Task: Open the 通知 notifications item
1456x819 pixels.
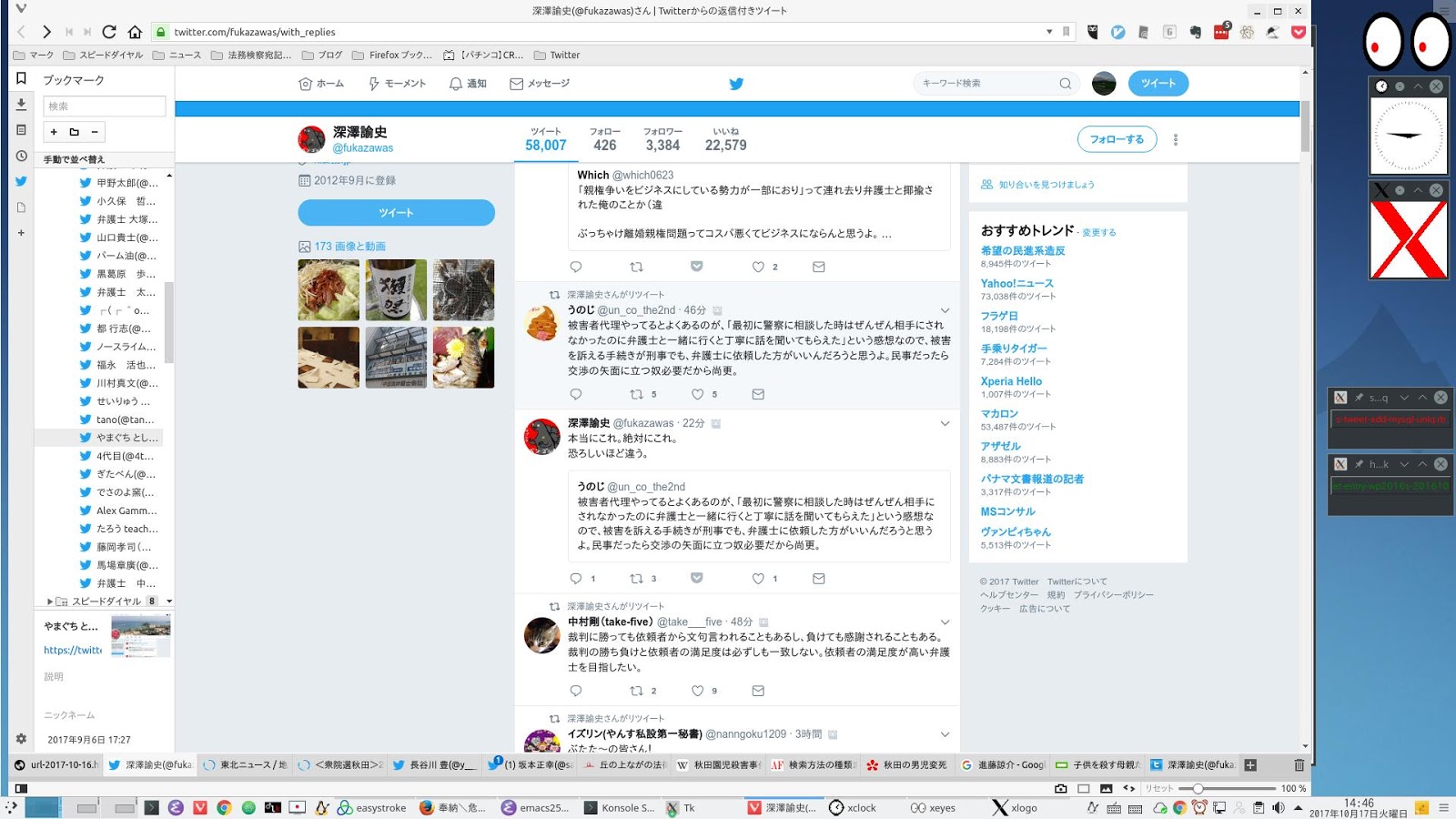Action: [468, 84]
